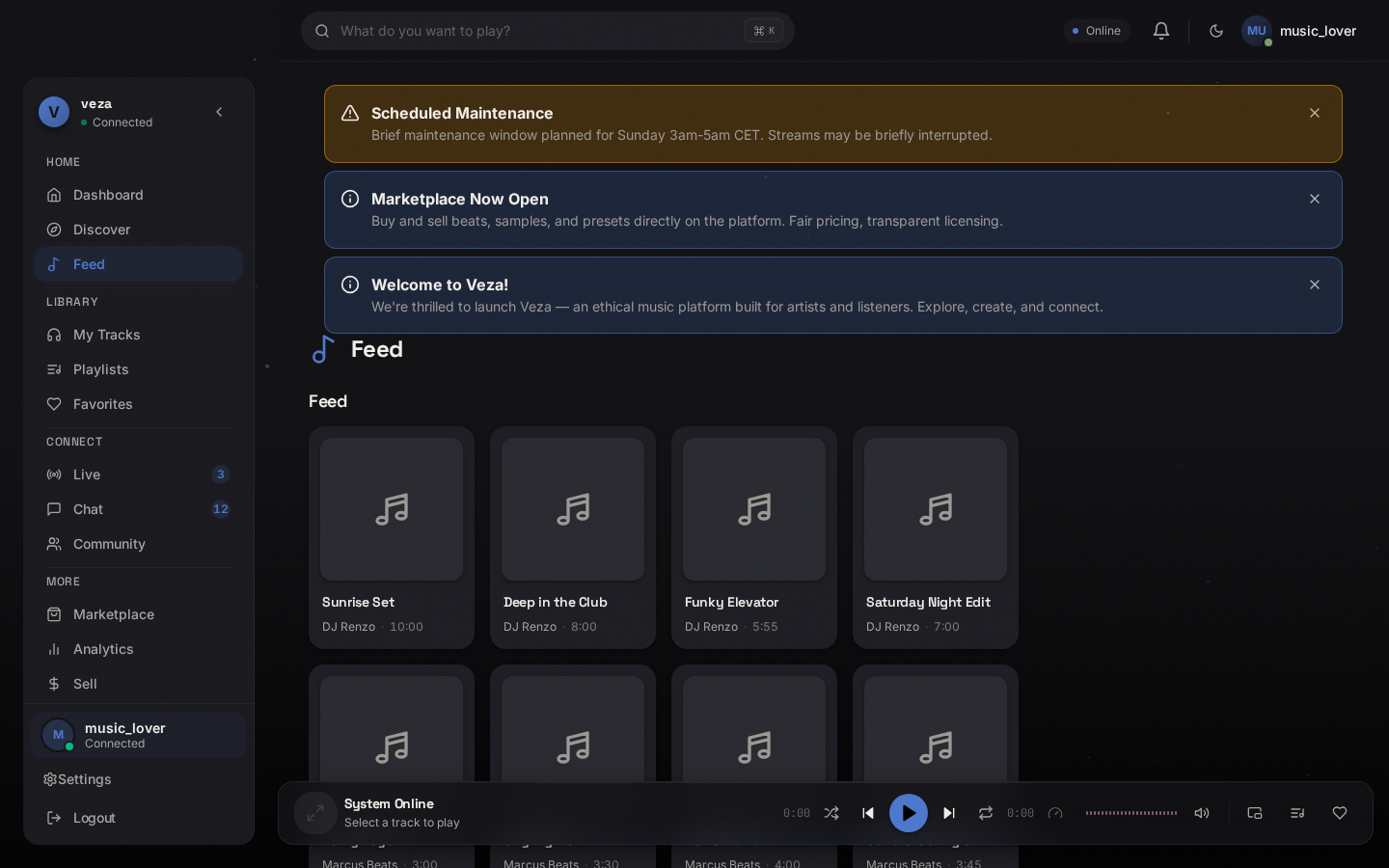Go to Live in the sidebar
The height and width of the screenshot is (868, 1389).
coord(138,475)
